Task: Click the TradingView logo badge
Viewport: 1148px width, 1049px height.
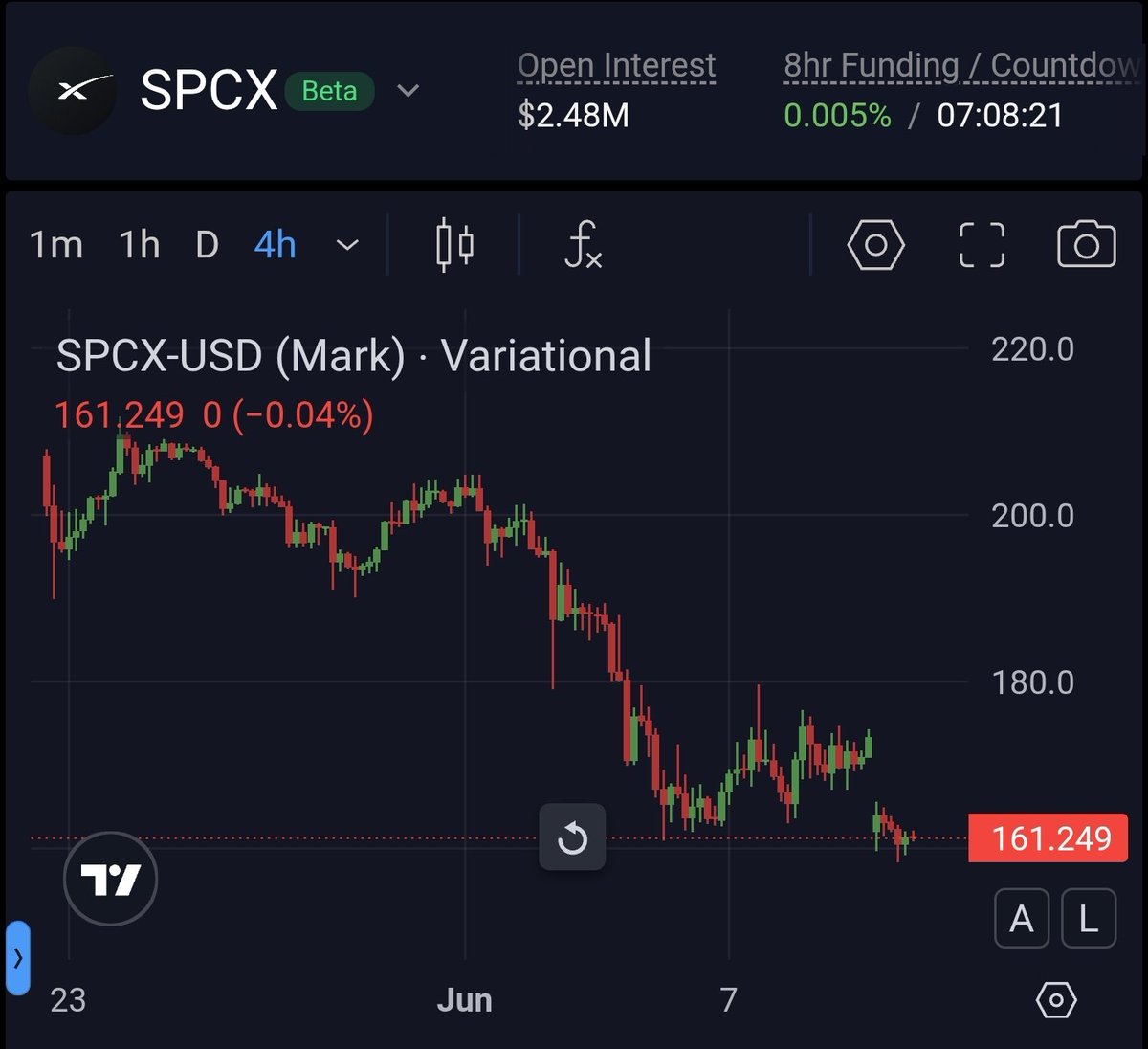Action: (110, 879)
